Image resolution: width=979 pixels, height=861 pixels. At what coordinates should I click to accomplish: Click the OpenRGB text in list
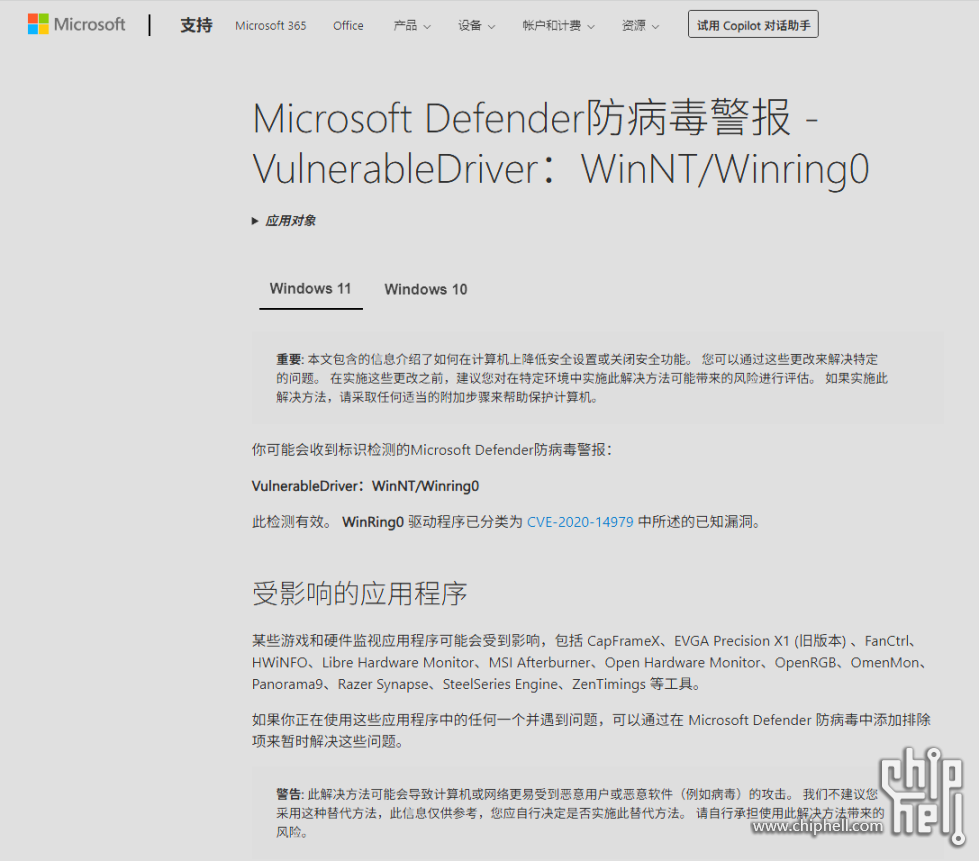pyautogui.click(x=805, y=662)
